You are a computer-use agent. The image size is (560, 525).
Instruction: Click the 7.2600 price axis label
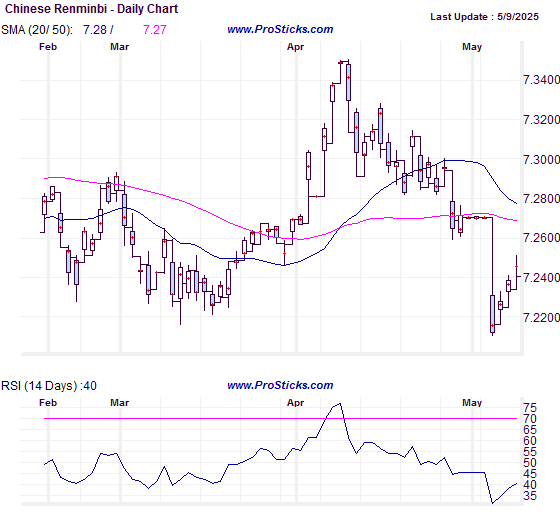click(541, 238)
